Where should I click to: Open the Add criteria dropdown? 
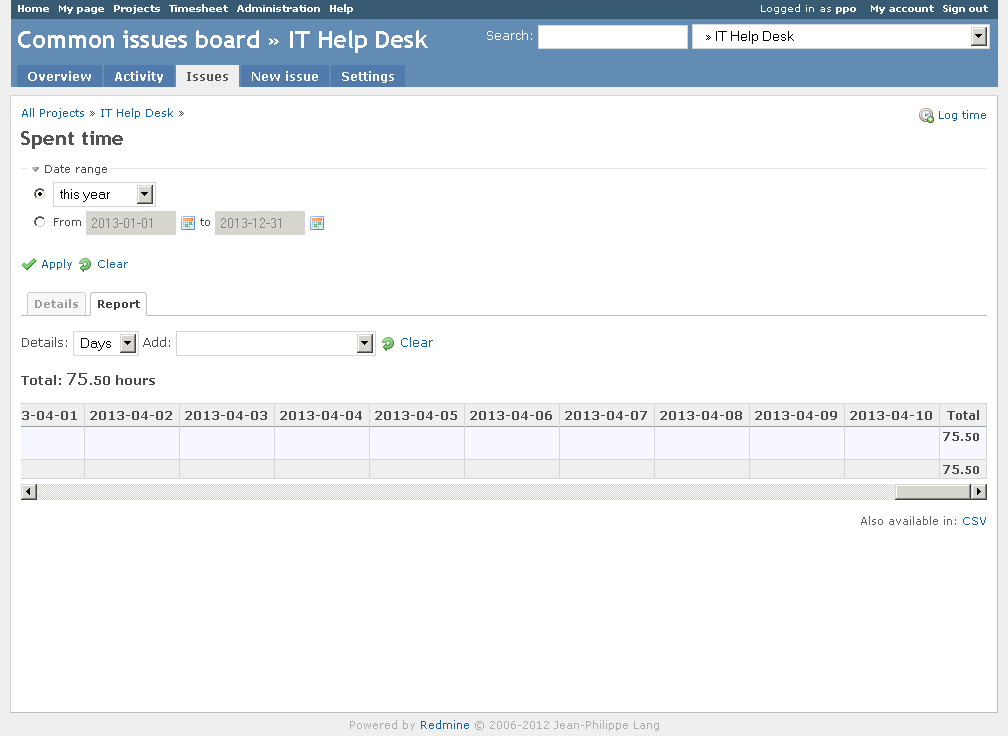[x=276, y=343]
